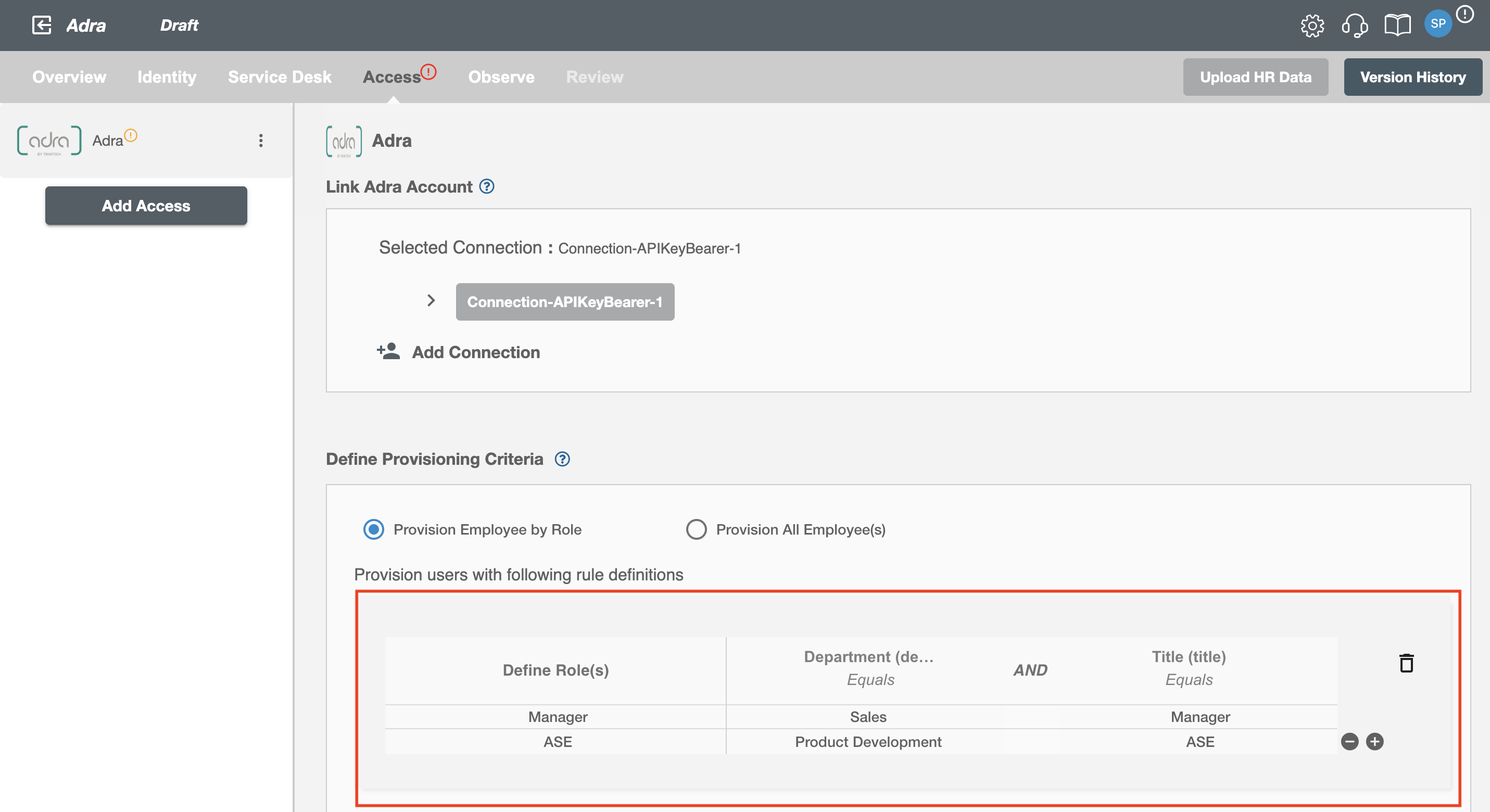1490x812 pixels.
Task: Click the ASE role cell
Action: tap(558, 741)
